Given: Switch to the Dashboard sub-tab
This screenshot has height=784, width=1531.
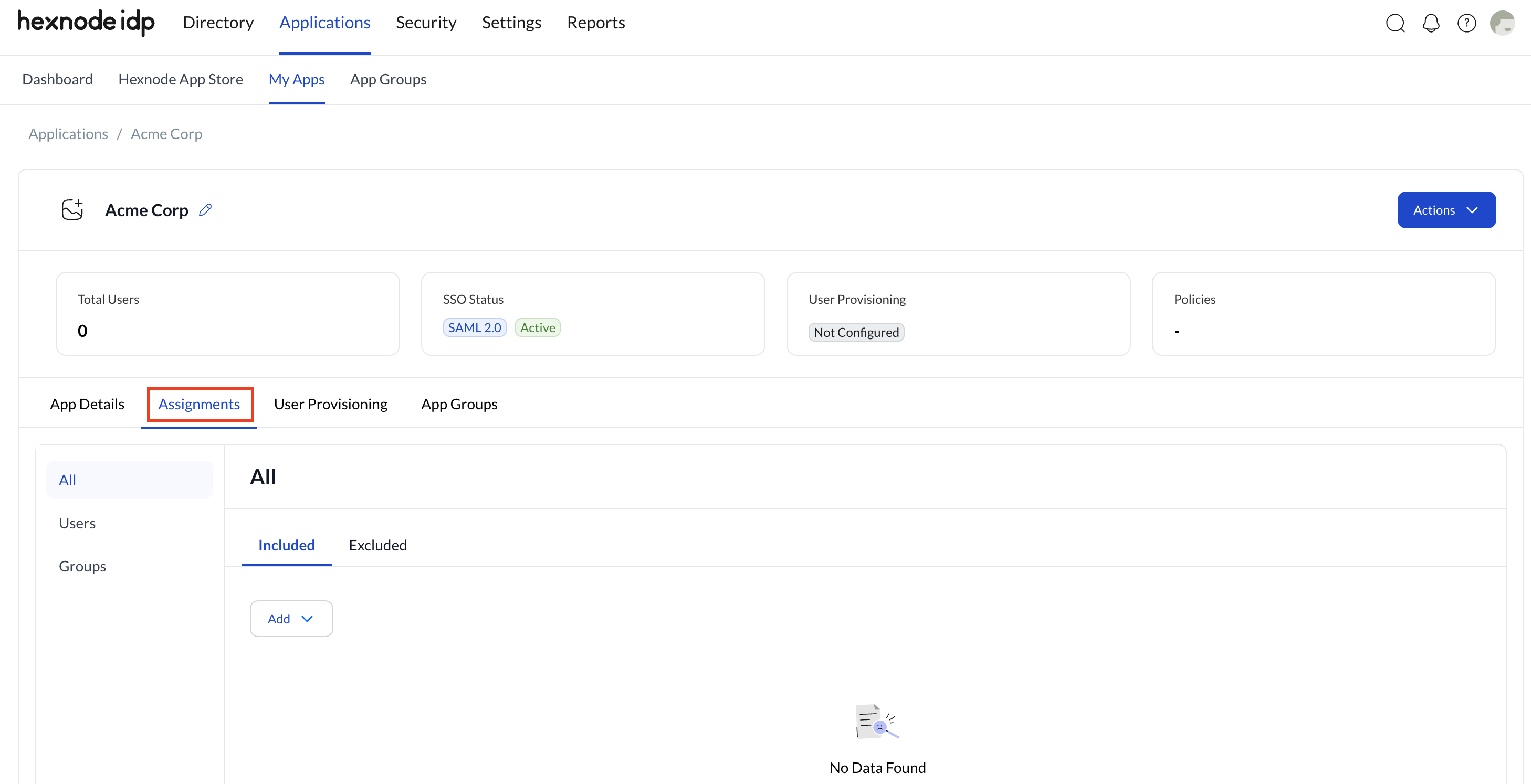Looking at the screenshot, I should coord(57,79).
